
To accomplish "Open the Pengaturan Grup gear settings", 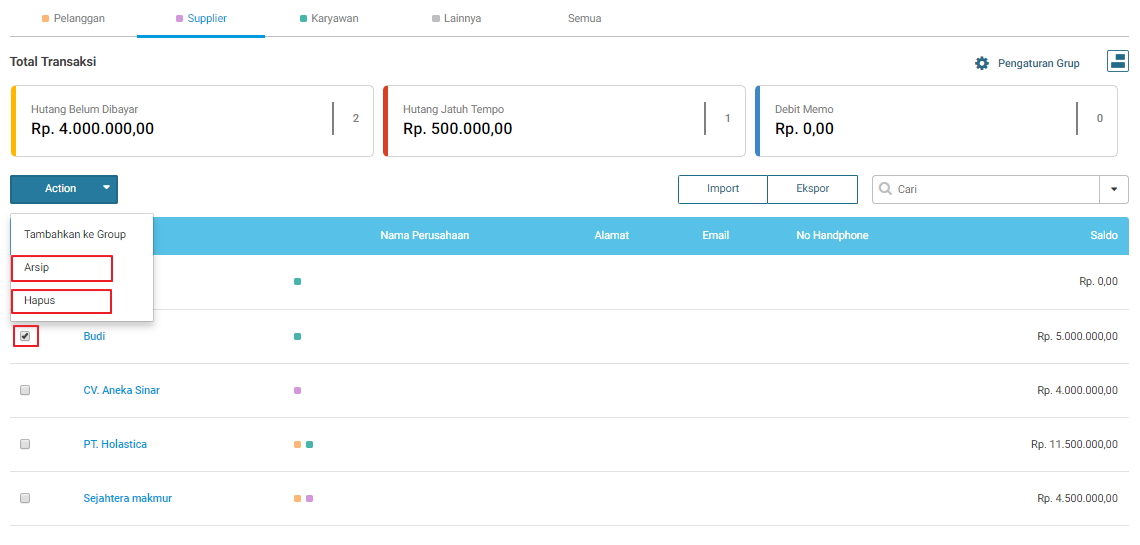I will pos(982,63).
